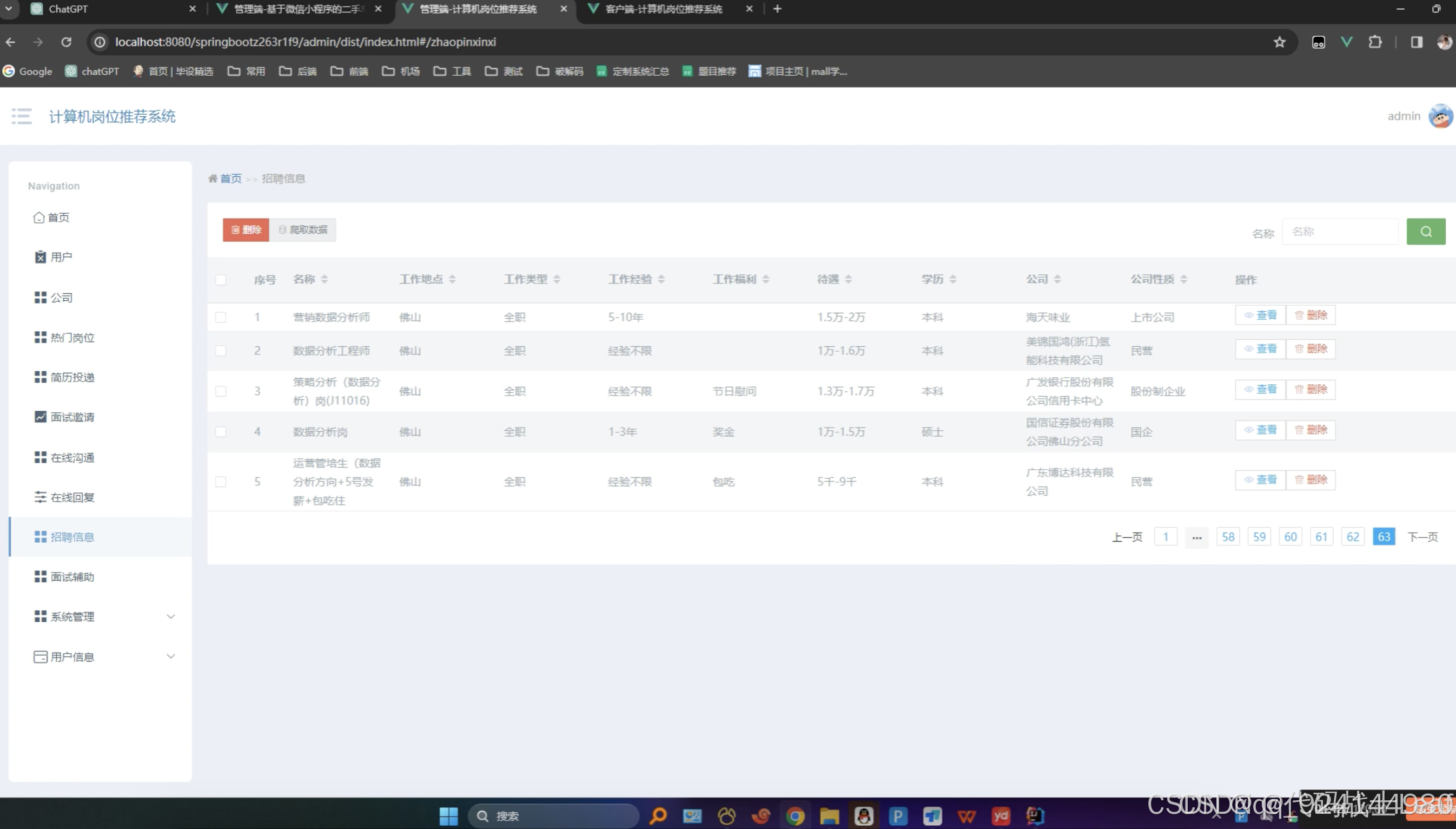Expand collapsed pages ellipsis in pagination
Image resolution: width=1456 pixels, height=829 pixels.
[1196, 537]
